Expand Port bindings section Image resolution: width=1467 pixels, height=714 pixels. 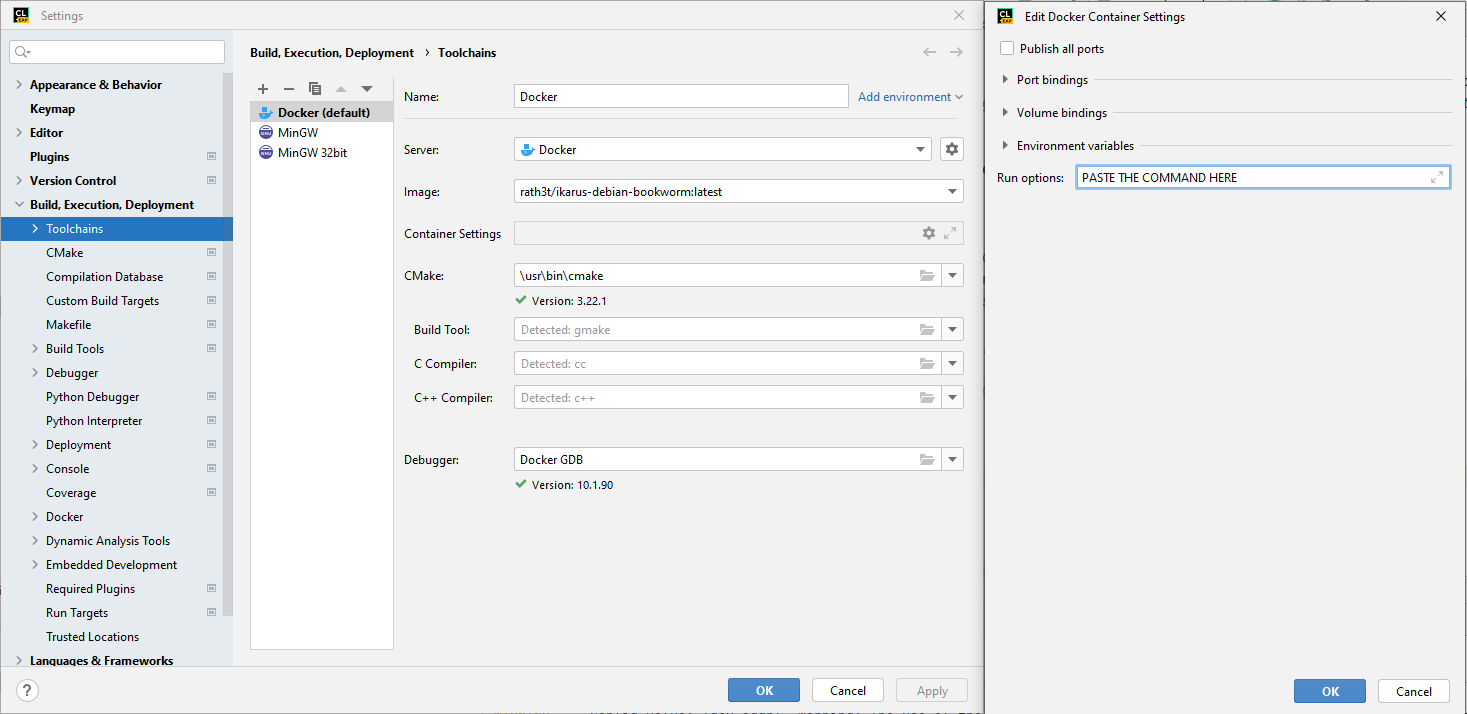(x=1005, y=79)
